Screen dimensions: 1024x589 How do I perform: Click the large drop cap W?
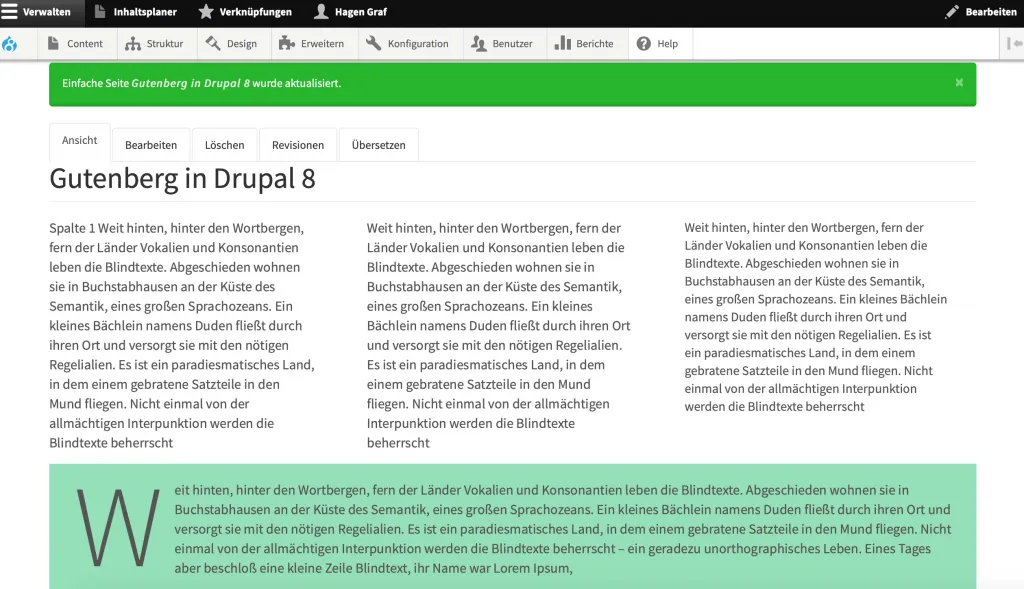(118, 527)
